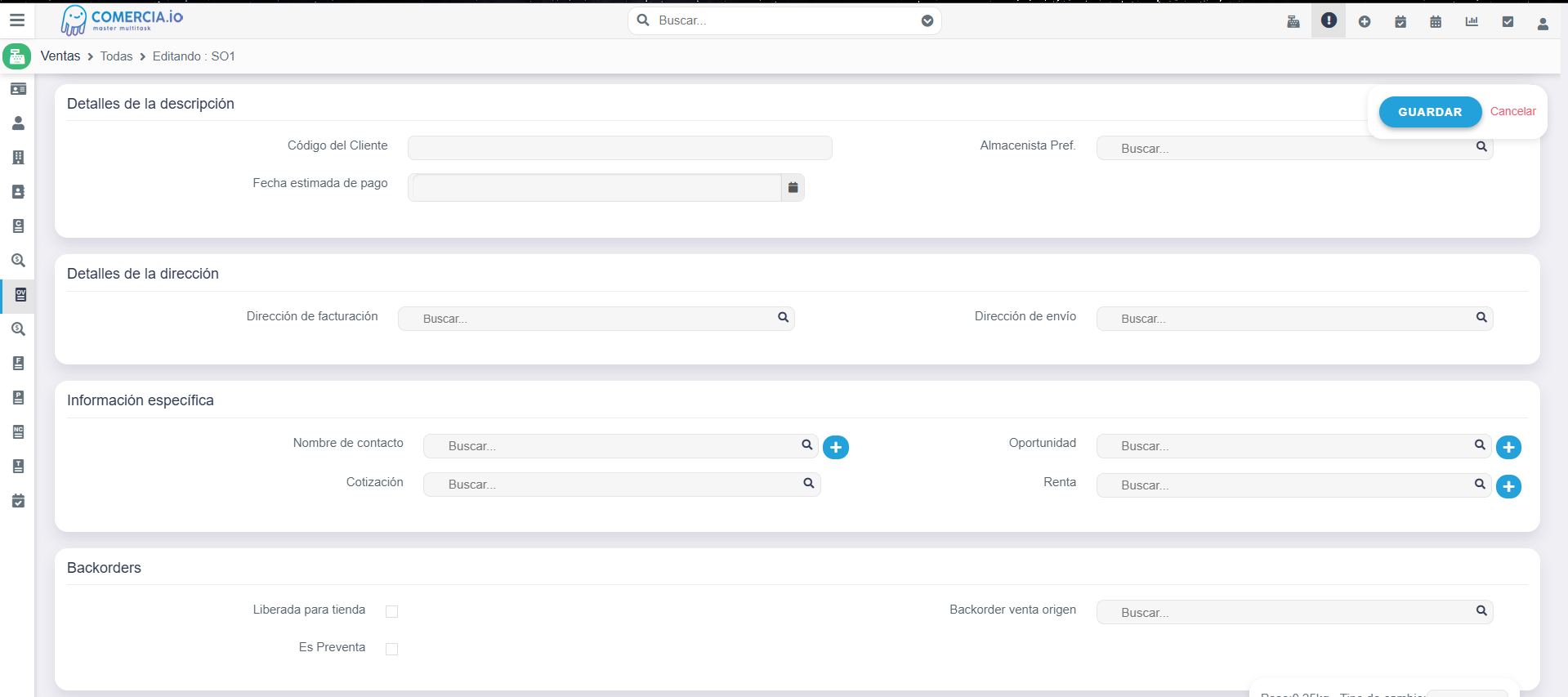
Task: Click the Nombre de contacto search field
Action: [621, 446]
